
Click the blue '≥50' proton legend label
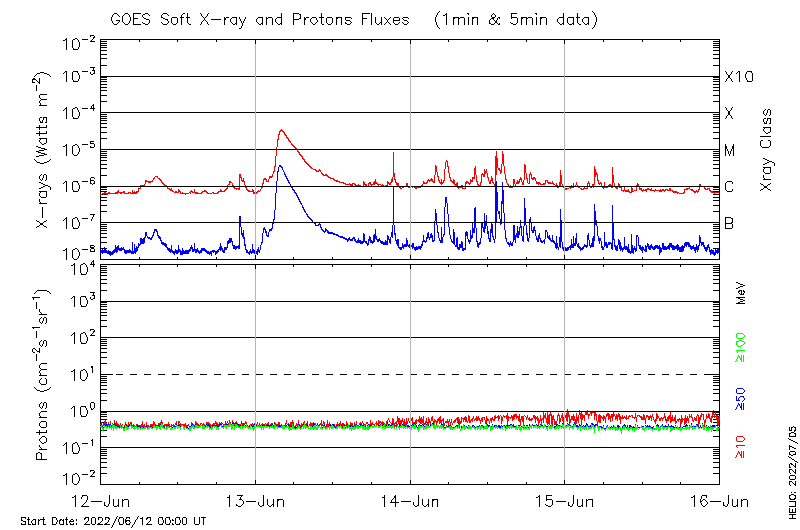[741, 399]
